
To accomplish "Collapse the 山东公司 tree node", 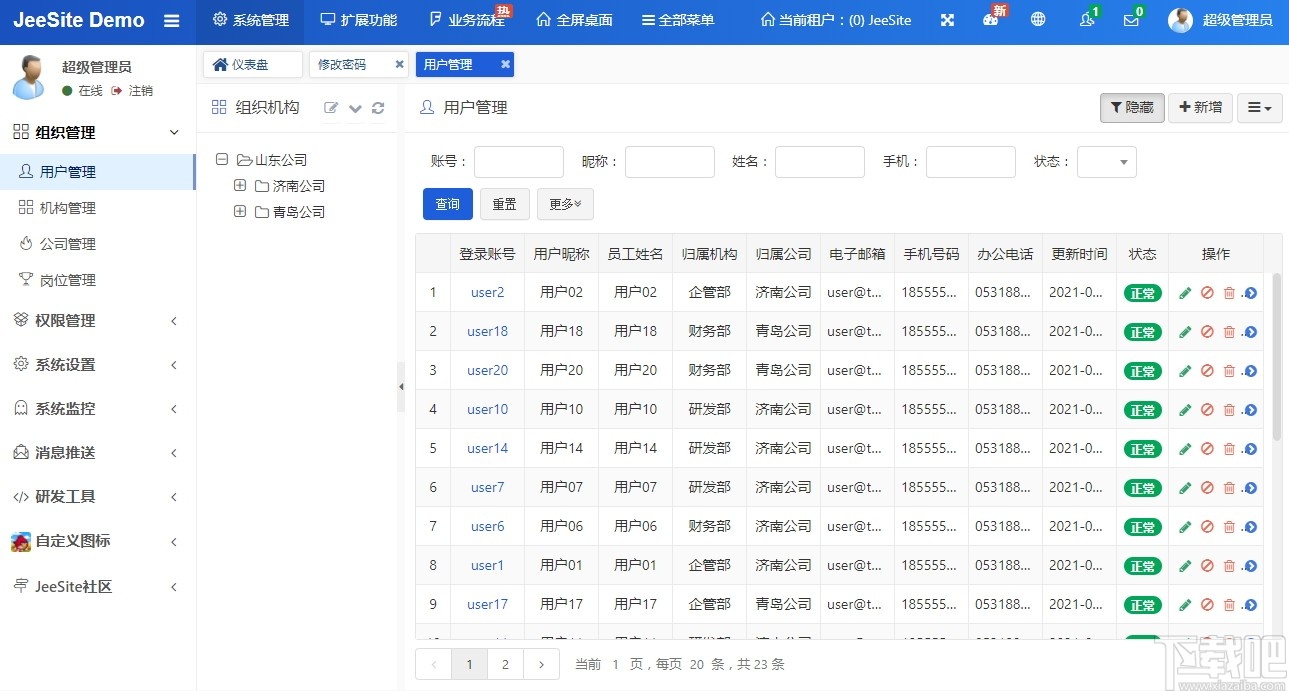I will 221,159.
